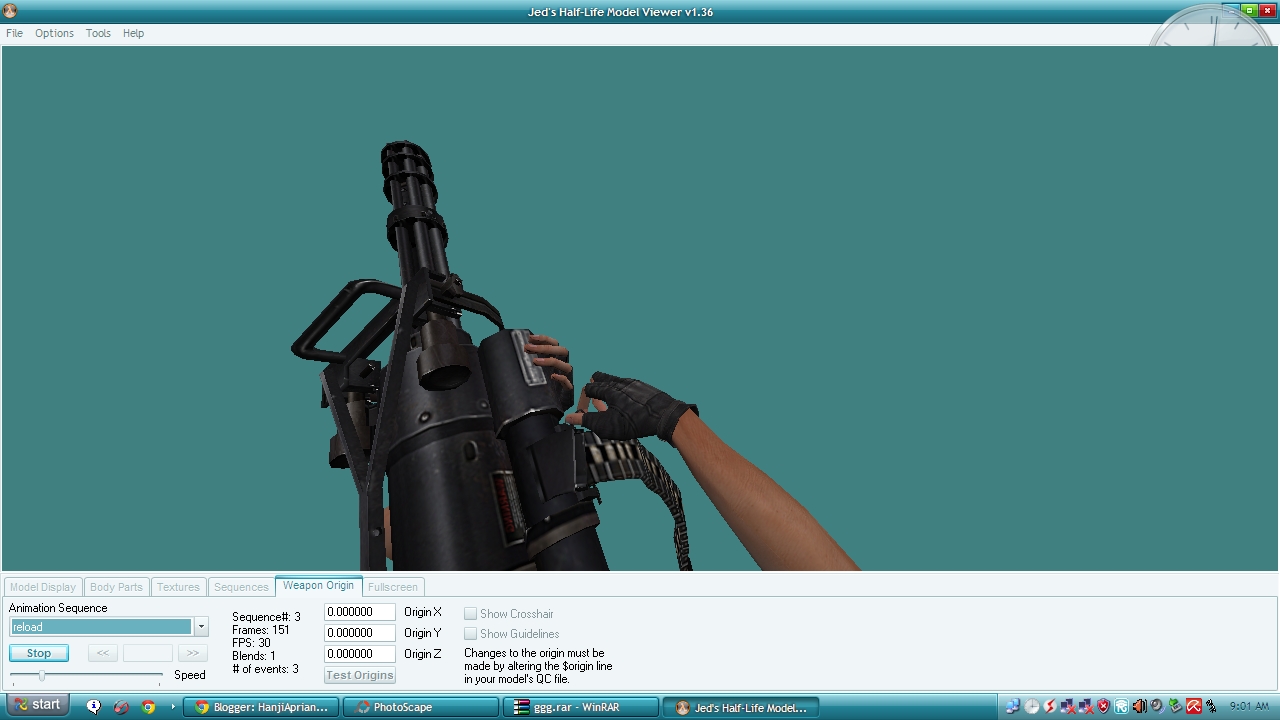Switch to the Blogger Chrome taskbar window
The image size is (1280, 720).
pyautogui.click(x=262, y=707)
